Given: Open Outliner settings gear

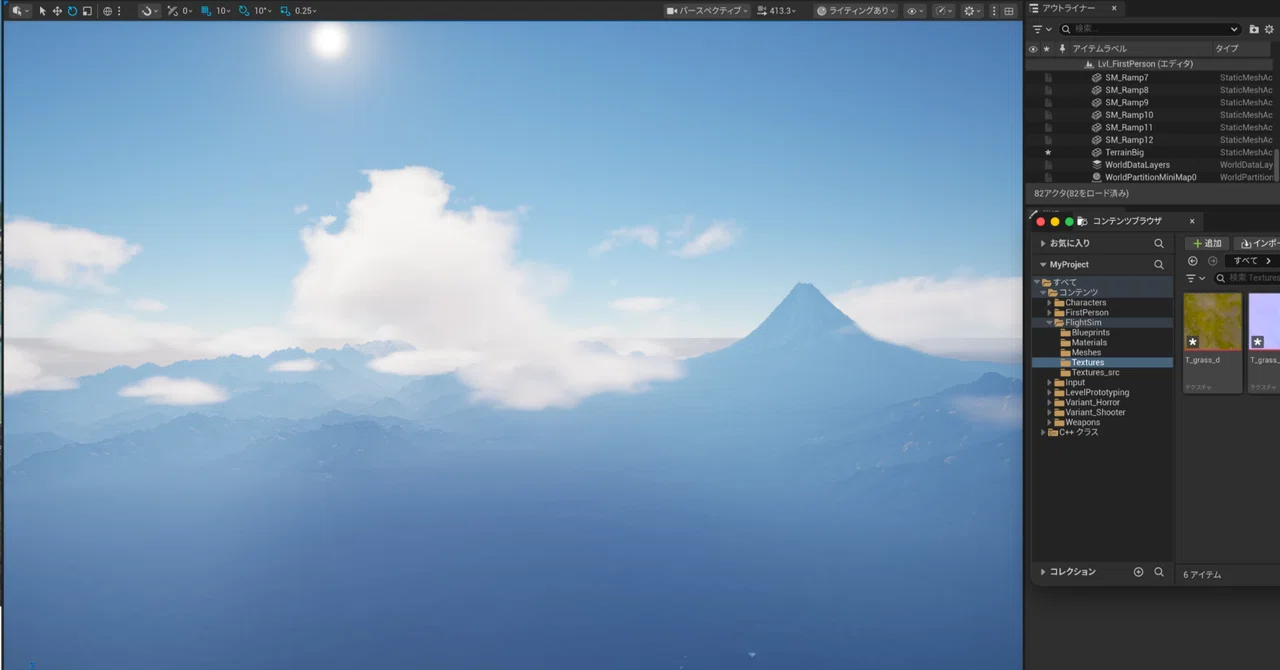Looking at the screenshot, I should coord(1270,29).
